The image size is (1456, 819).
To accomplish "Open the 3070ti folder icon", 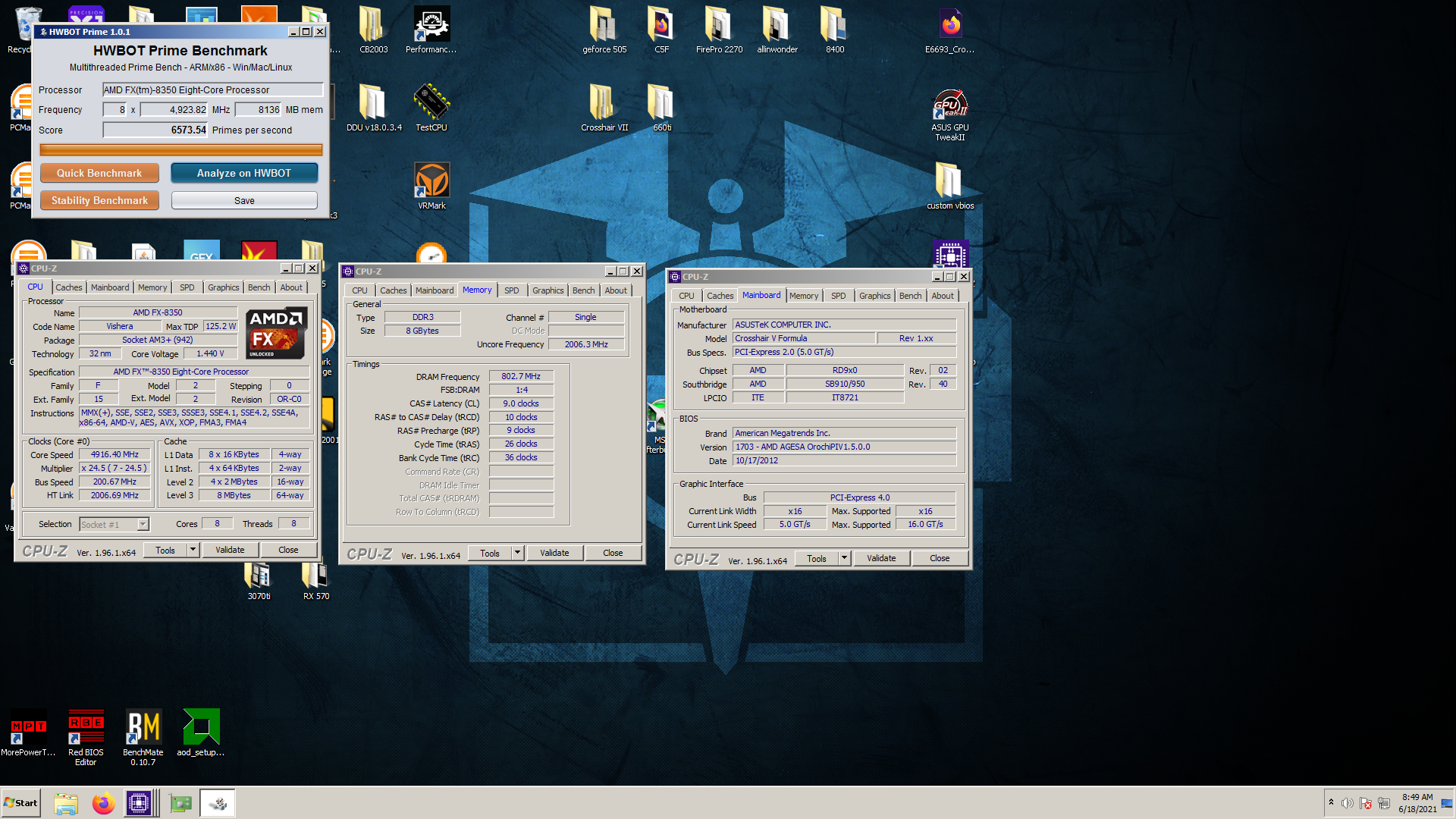I will tap(259, 582).
